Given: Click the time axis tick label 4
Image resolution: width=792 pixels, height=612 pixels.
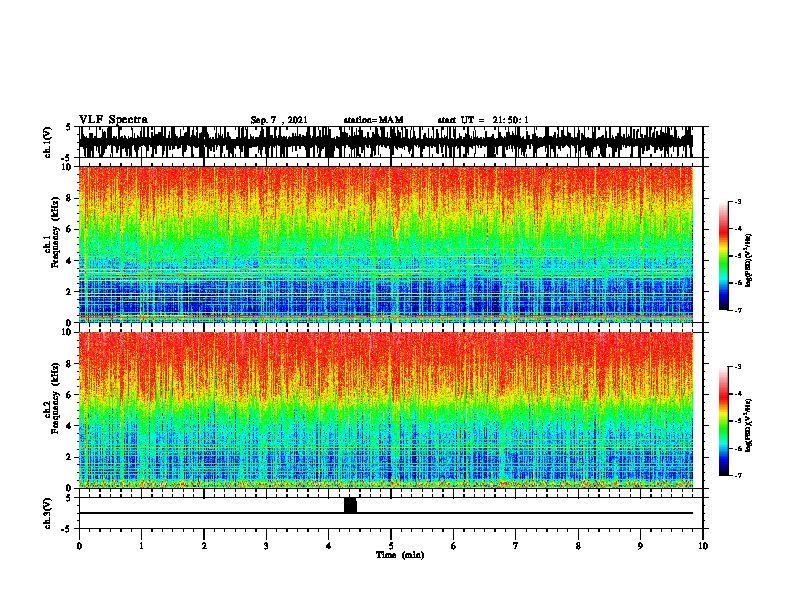Looking at the screenshot, I should (329, 546).
